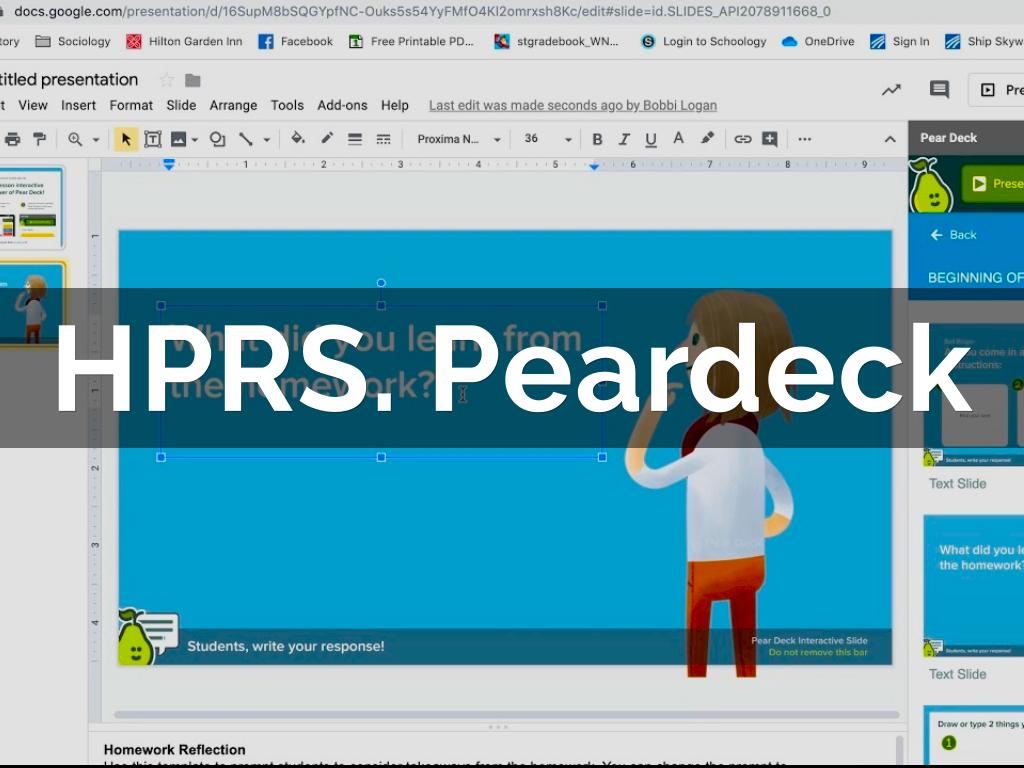Click the border color pencil icon

[326, 139]
